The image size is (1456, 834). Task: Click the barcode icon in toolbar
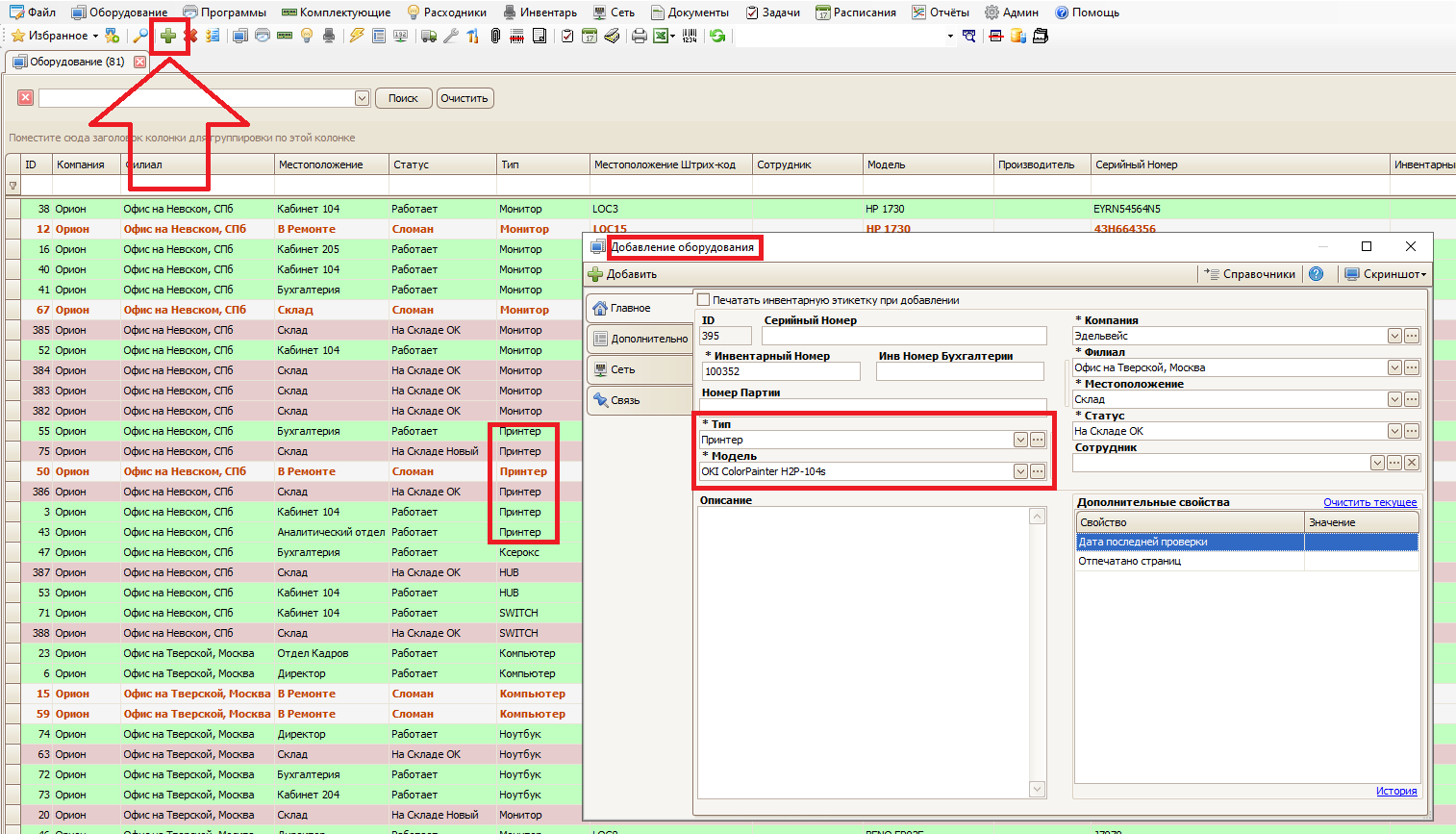pos(690,36)
